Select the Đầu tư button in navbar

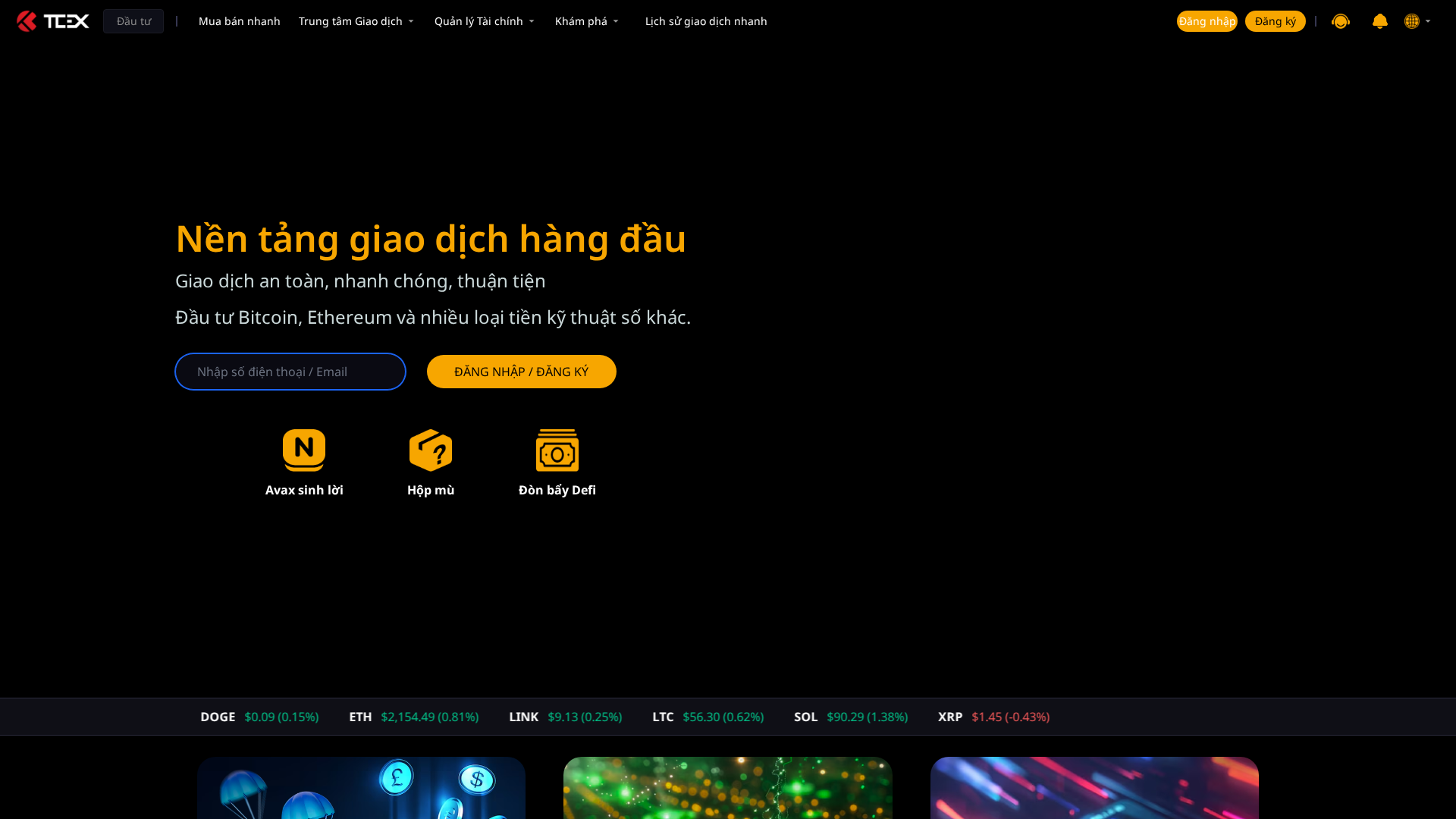pos(133,20)
